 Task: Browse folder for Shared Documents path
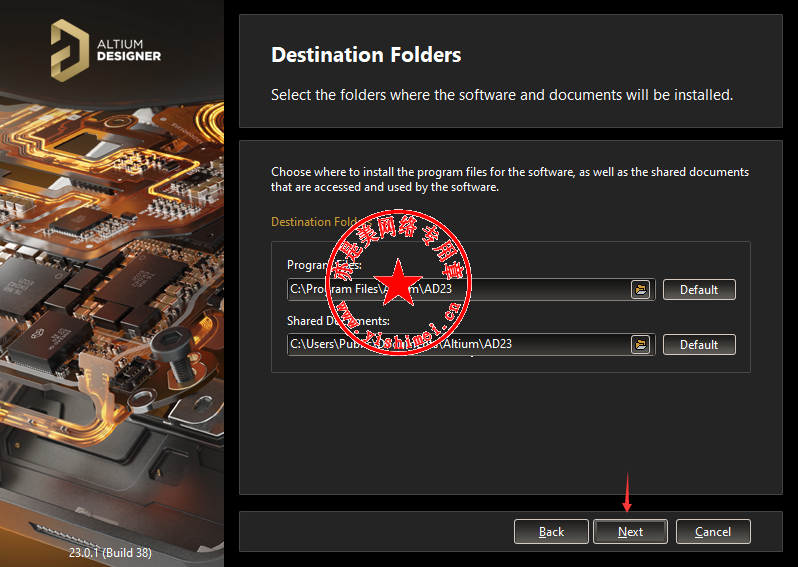pos(641,345)
